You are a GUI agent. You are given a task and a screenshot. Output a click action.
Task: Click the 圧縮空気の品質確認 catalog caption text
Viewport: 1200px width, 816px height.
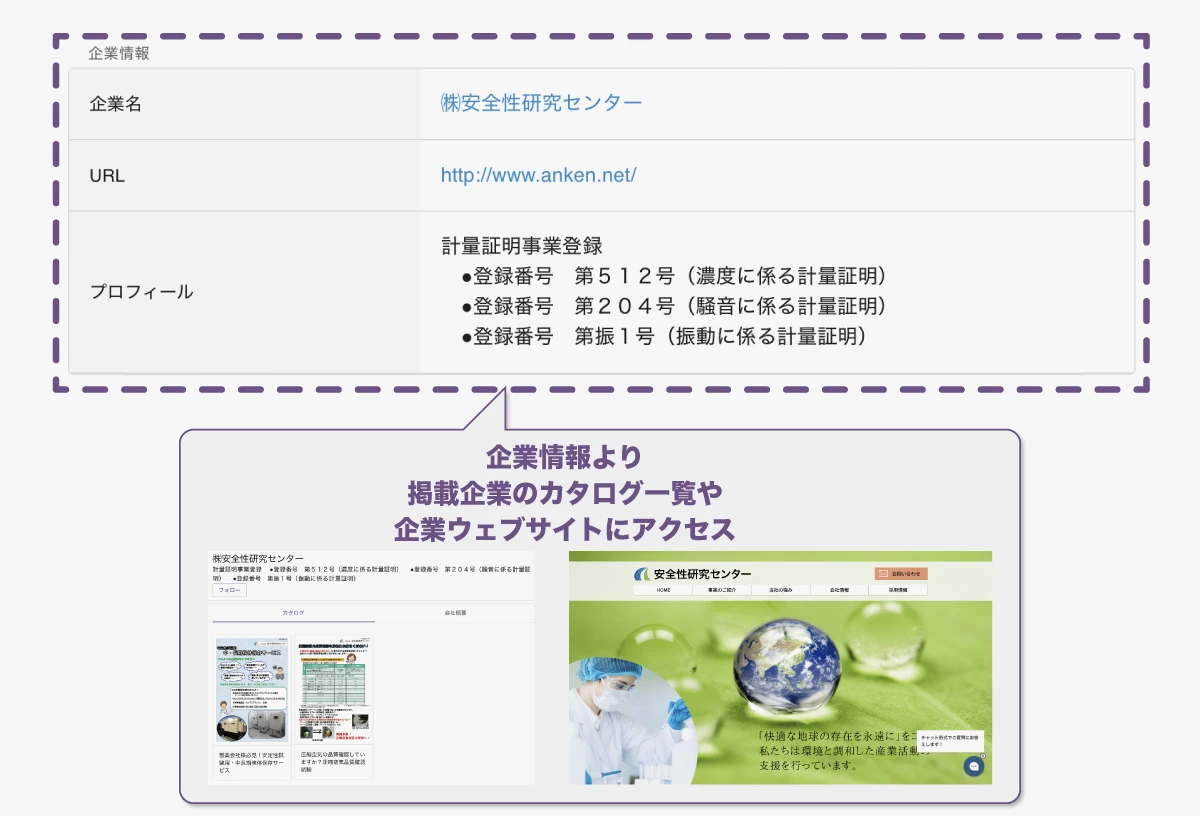click(334, 762)
